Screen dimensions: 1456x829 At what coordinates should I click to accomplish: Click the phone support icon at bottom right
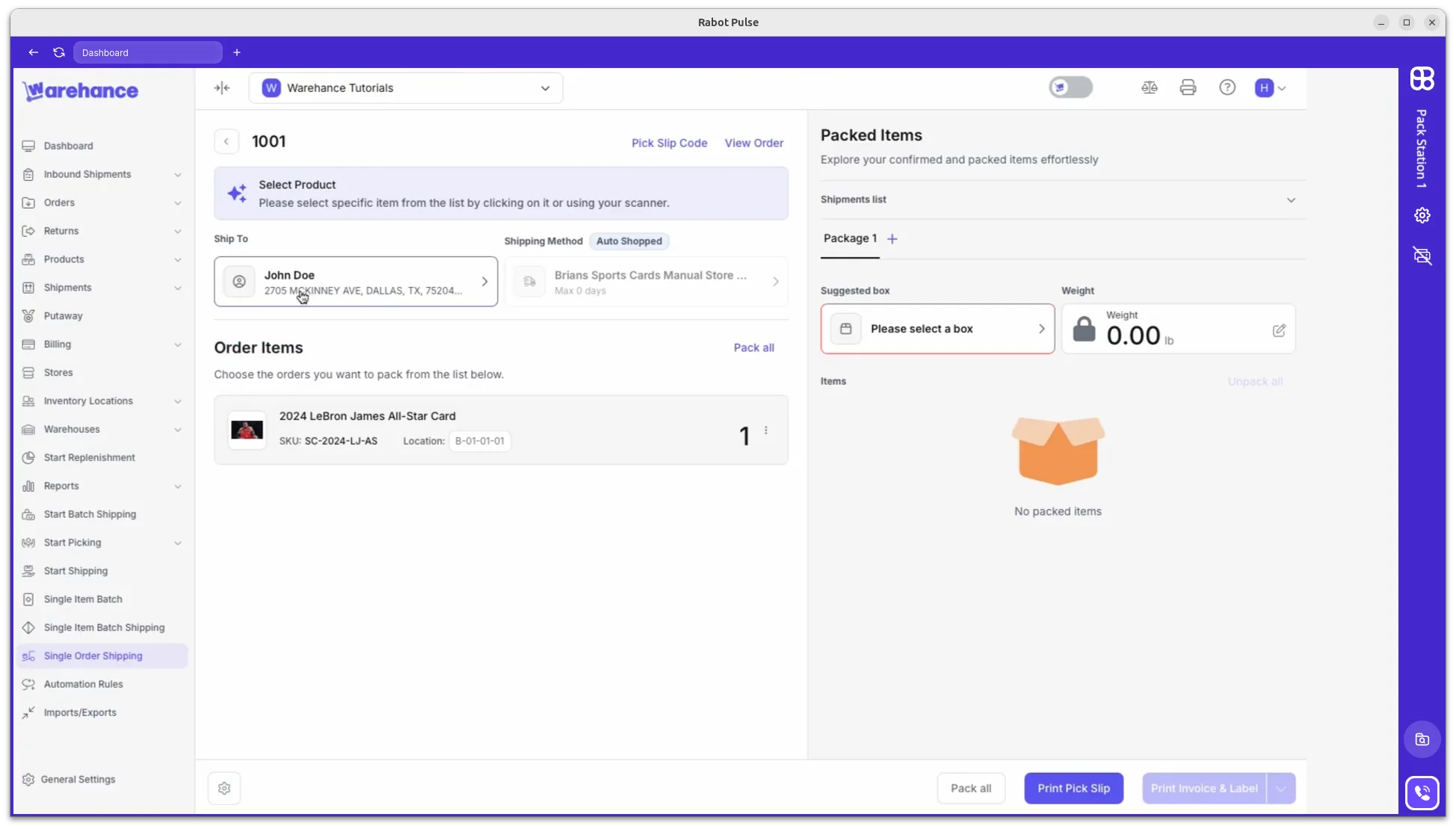pyautogui.click(x=1422, y=793)
